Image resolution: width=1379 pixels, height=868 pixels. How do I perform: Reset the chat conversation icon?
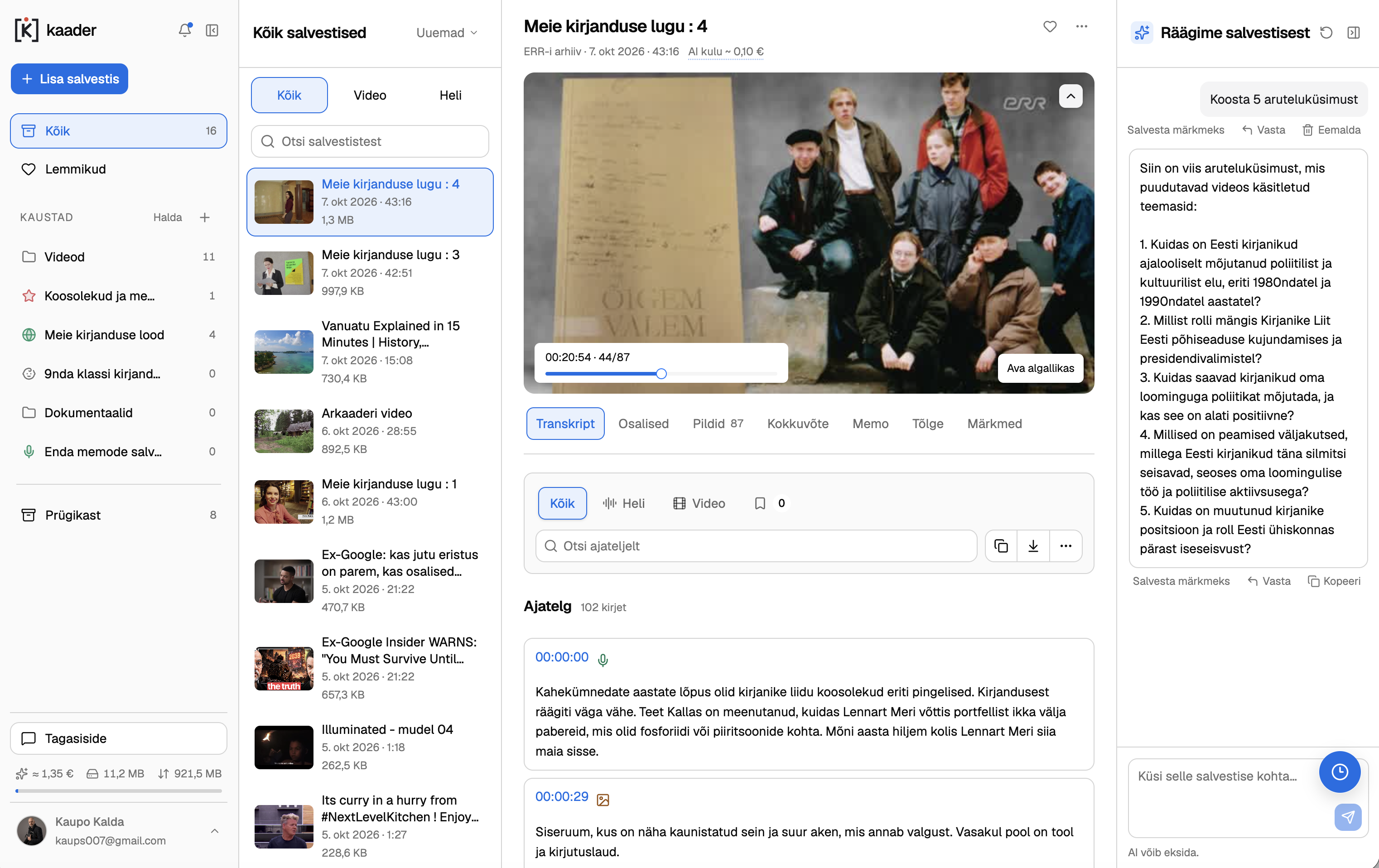pos(1326,33)
